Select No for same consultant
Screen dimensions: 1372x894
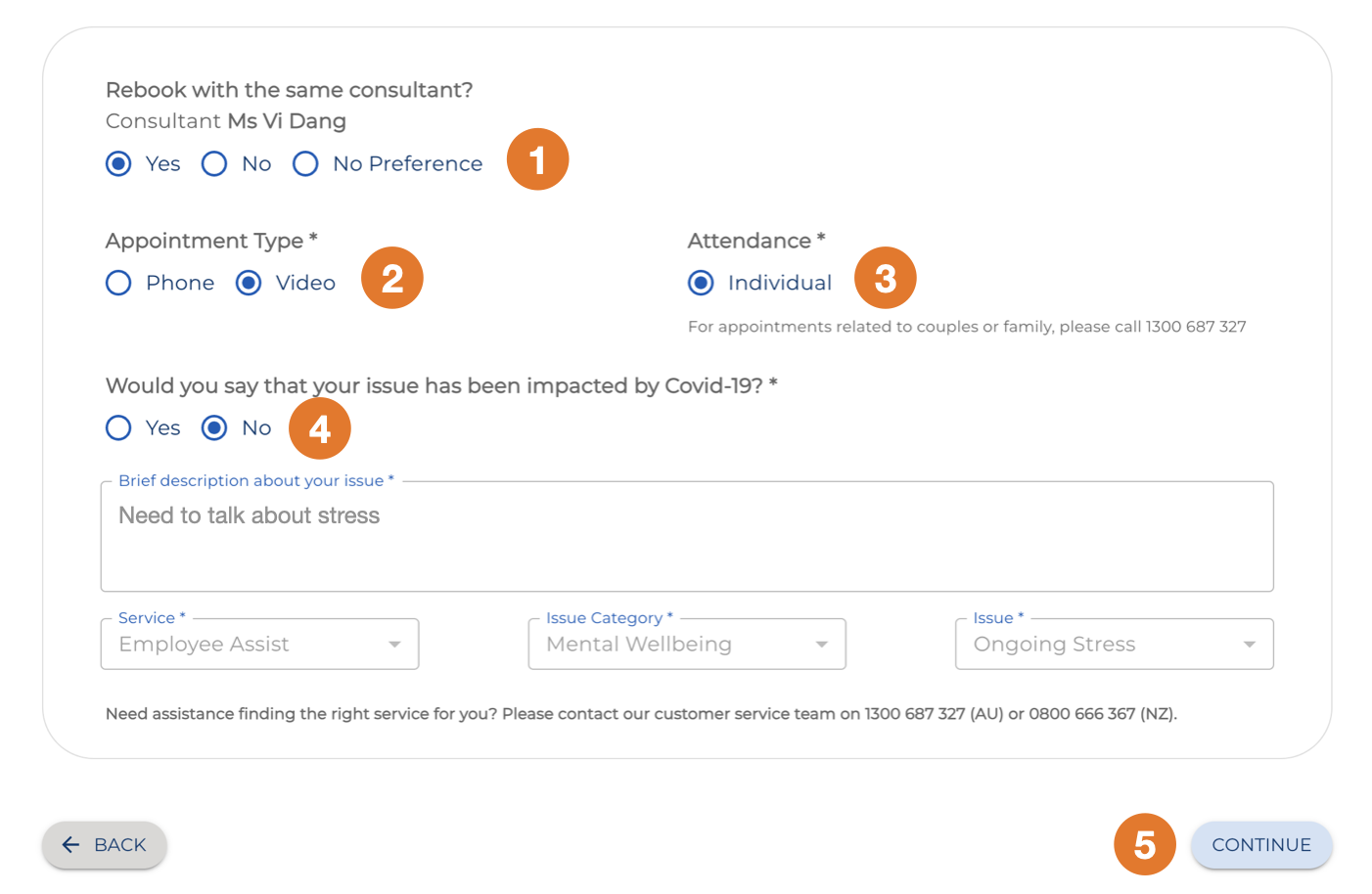point(214,164)
